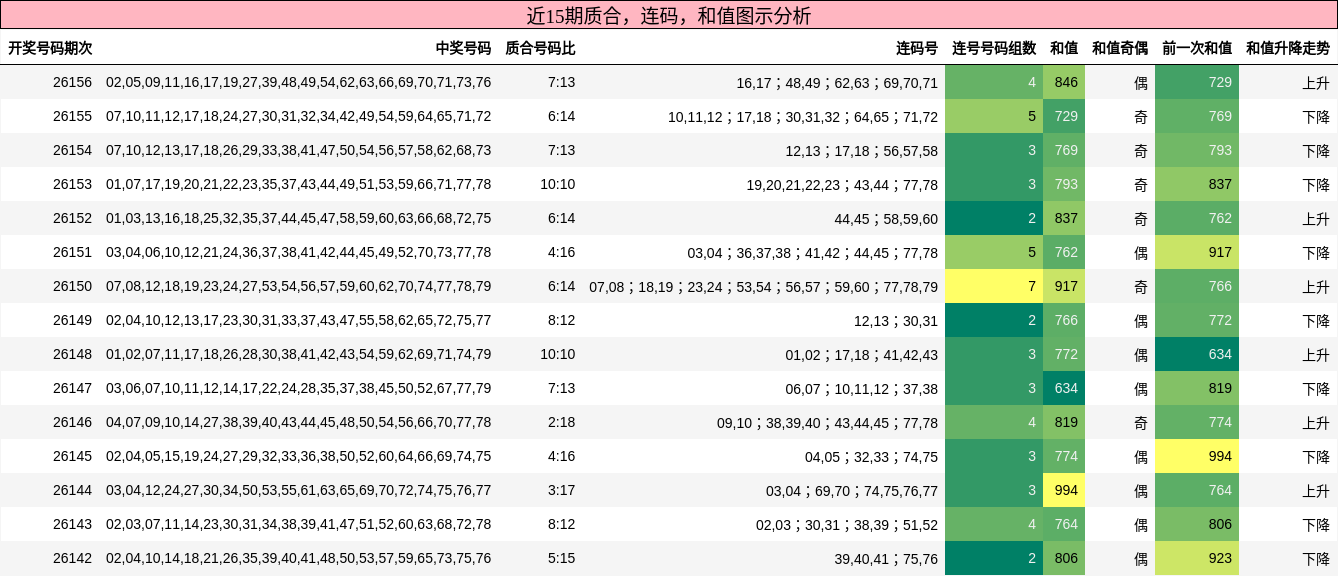1338x576 pixels.
Task: Select the 2:18 ratio in row 26146
Action: (x=561, y=422)
